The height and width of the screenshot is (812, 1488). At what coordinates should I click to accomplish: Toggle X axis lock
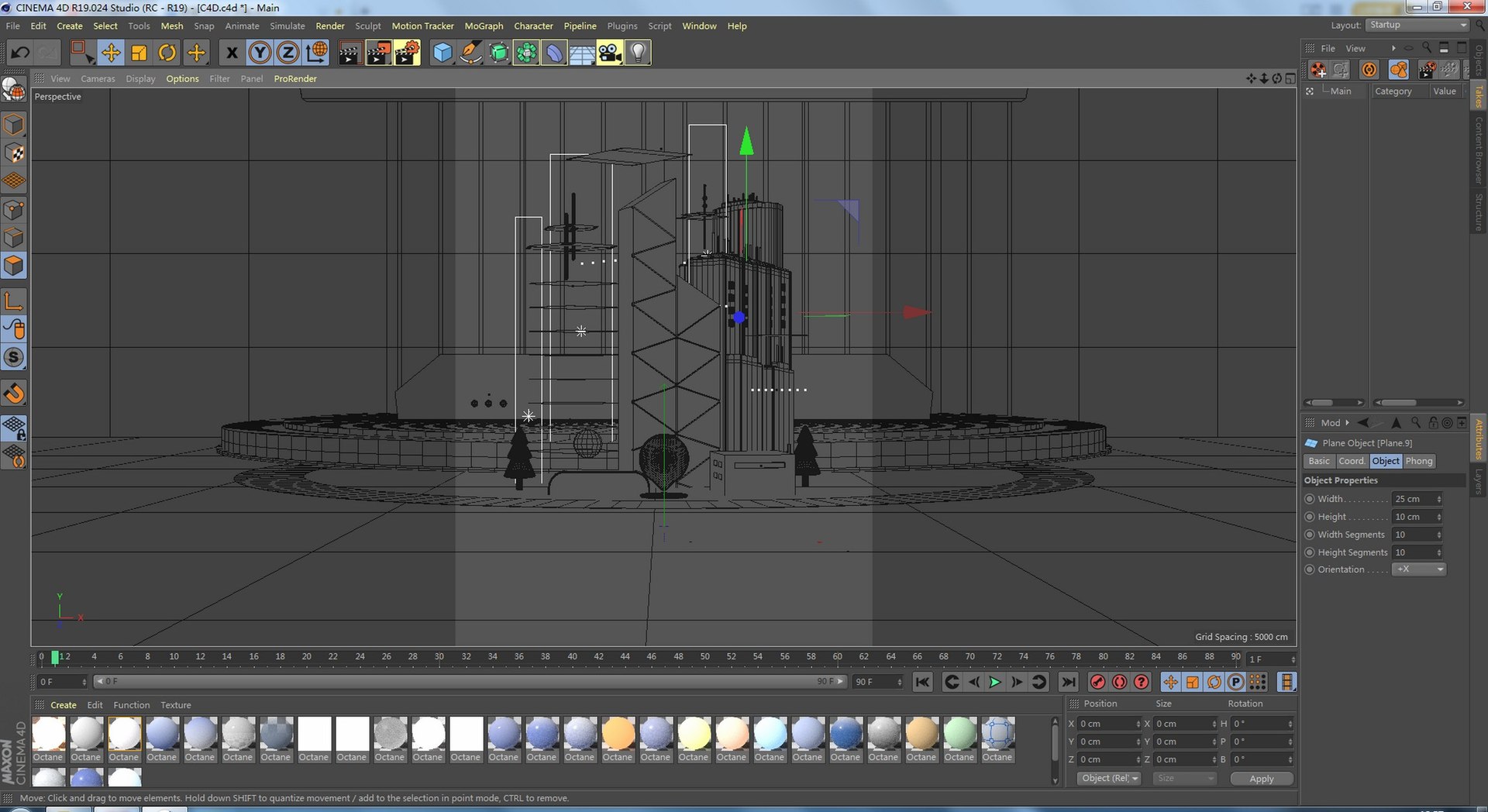click(x=231, y=53)
